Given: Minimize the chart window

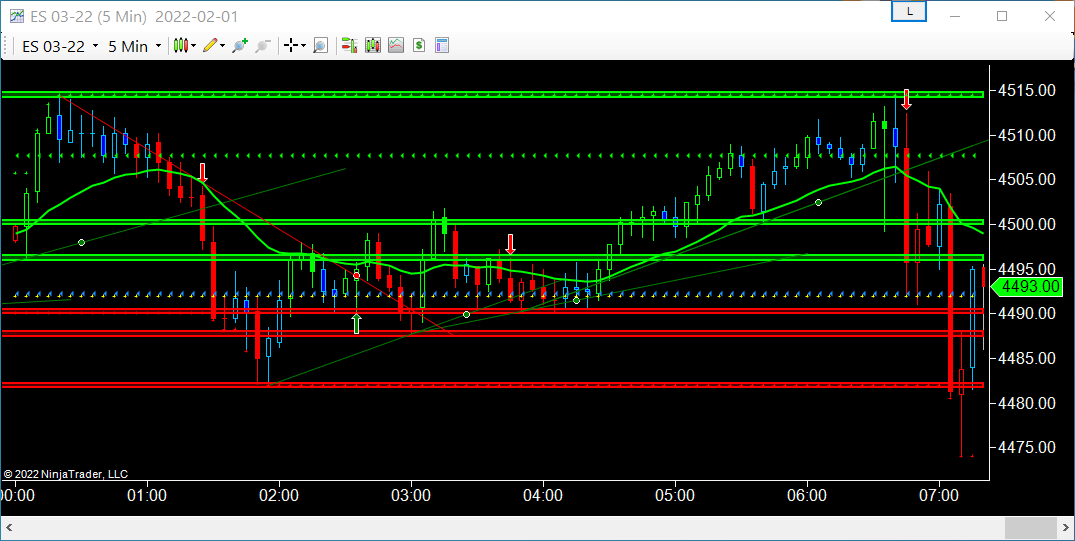Looking at the screenshot, I should click(x=954, y=16).
